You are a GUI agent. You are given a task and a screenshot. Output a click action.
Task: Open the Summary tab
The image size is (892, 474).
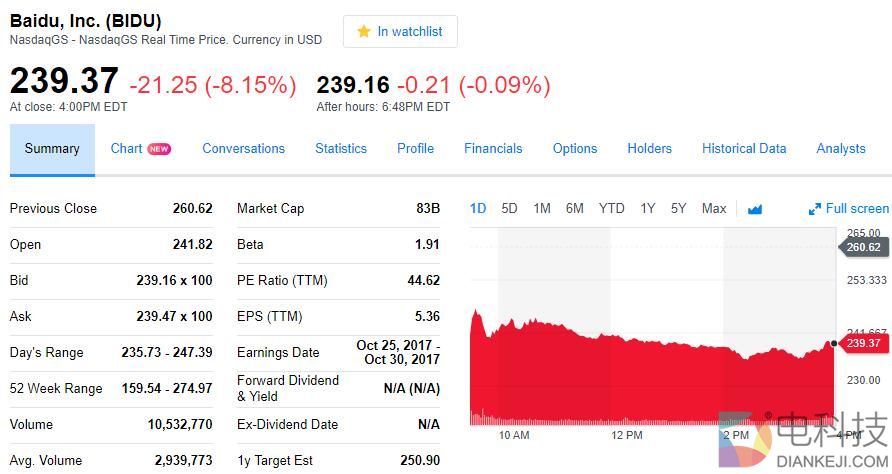click(52, 149)
